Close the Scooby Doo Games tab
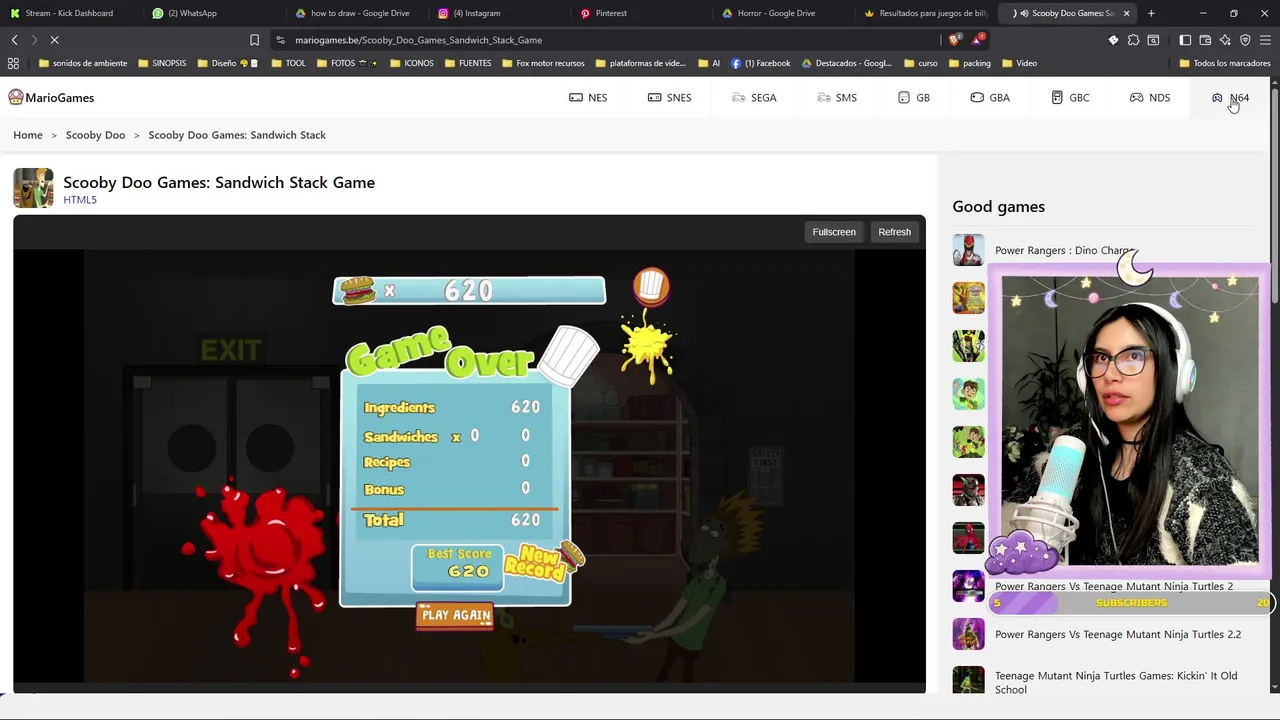The height and width of the screenshot is (720, 1280). tap(1127, 13)
